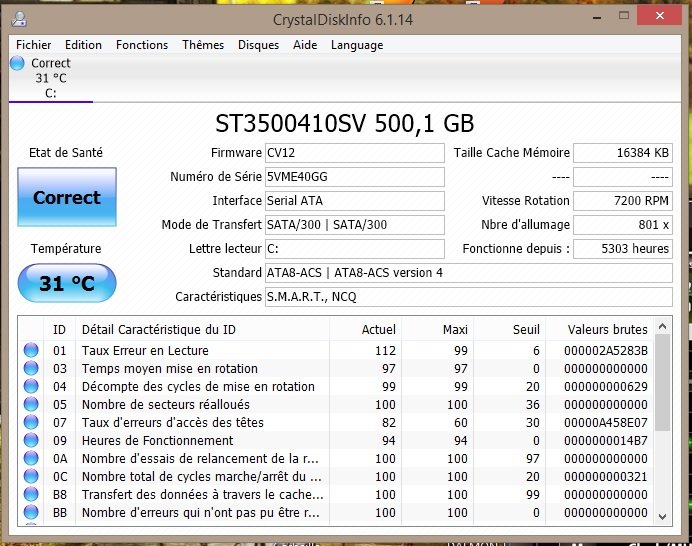
Task: Open the Thèmes menu
Action: (x=203, y=45)
